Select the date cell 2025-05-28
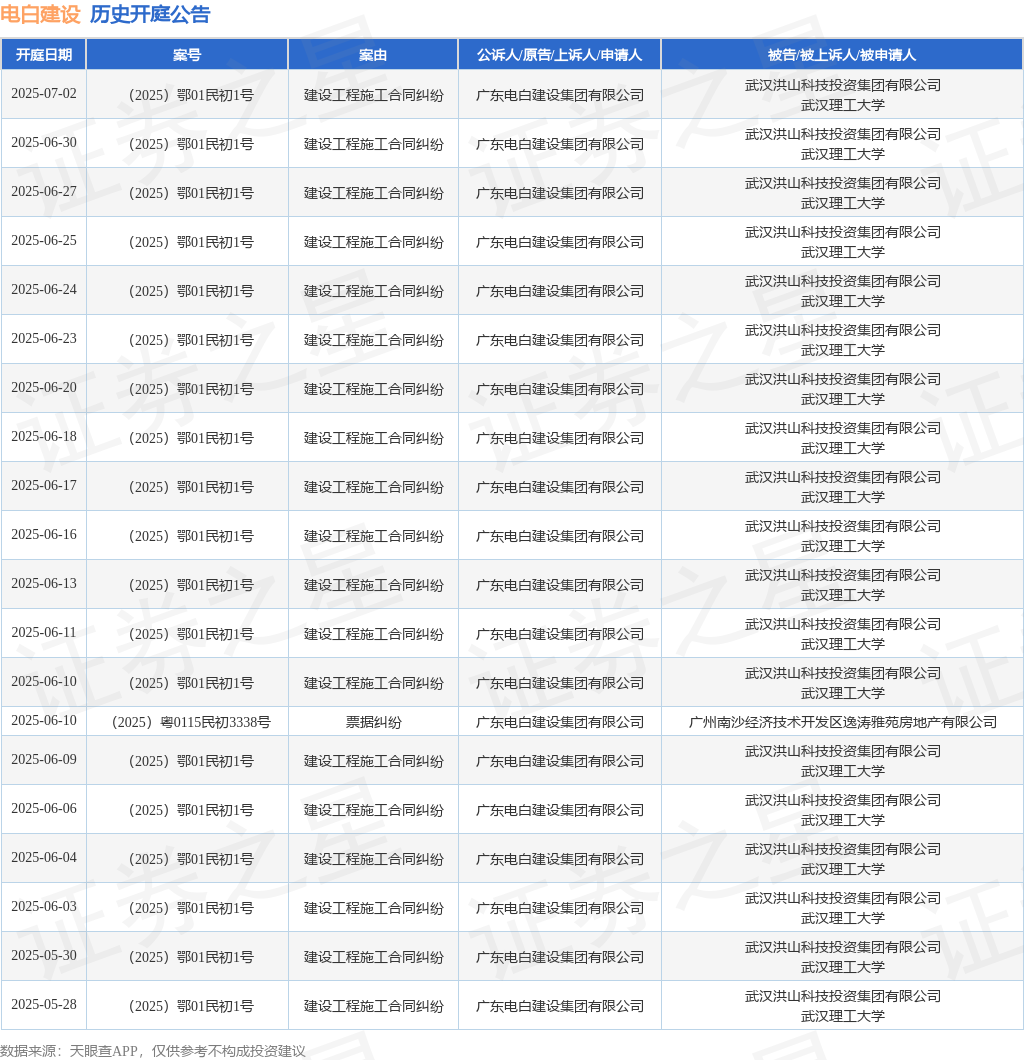Viewport: 1024px width, 1060px height. (x=44, y=1005)
